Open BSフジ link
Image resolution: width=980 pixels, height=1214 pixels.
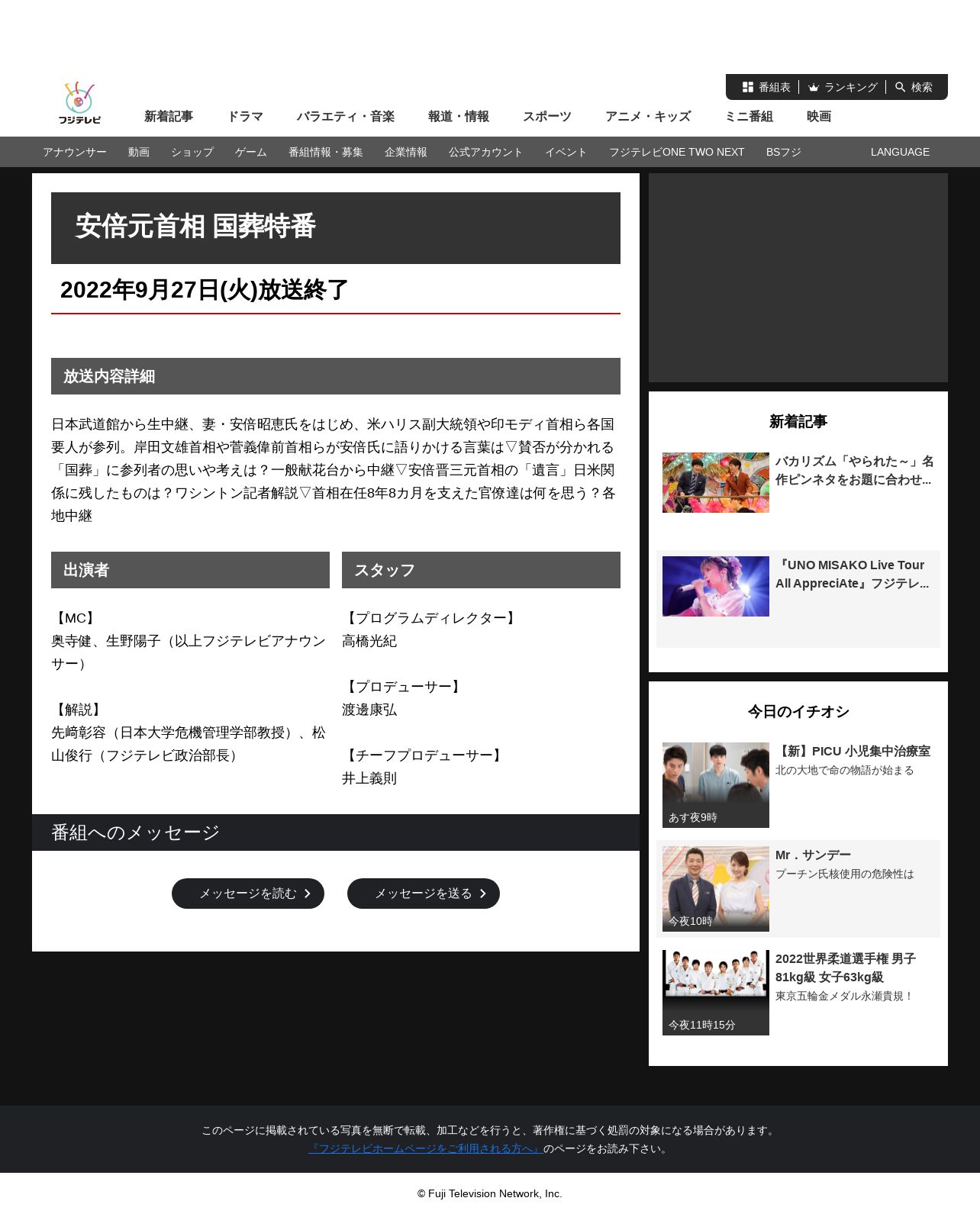pyautogui.click(x=784, y=152)
